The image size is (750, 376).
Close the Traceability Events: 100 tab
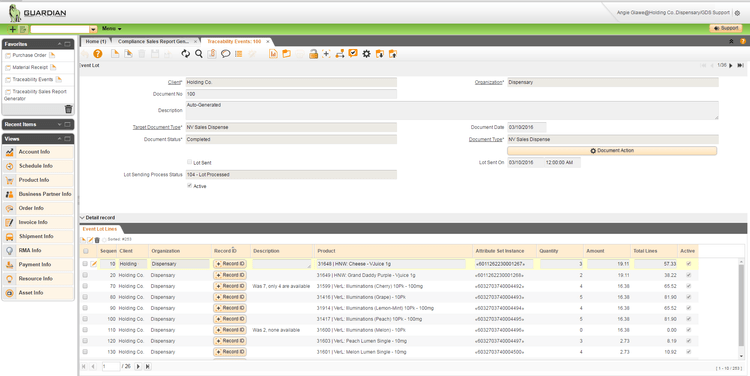click(x=268, y=42)
